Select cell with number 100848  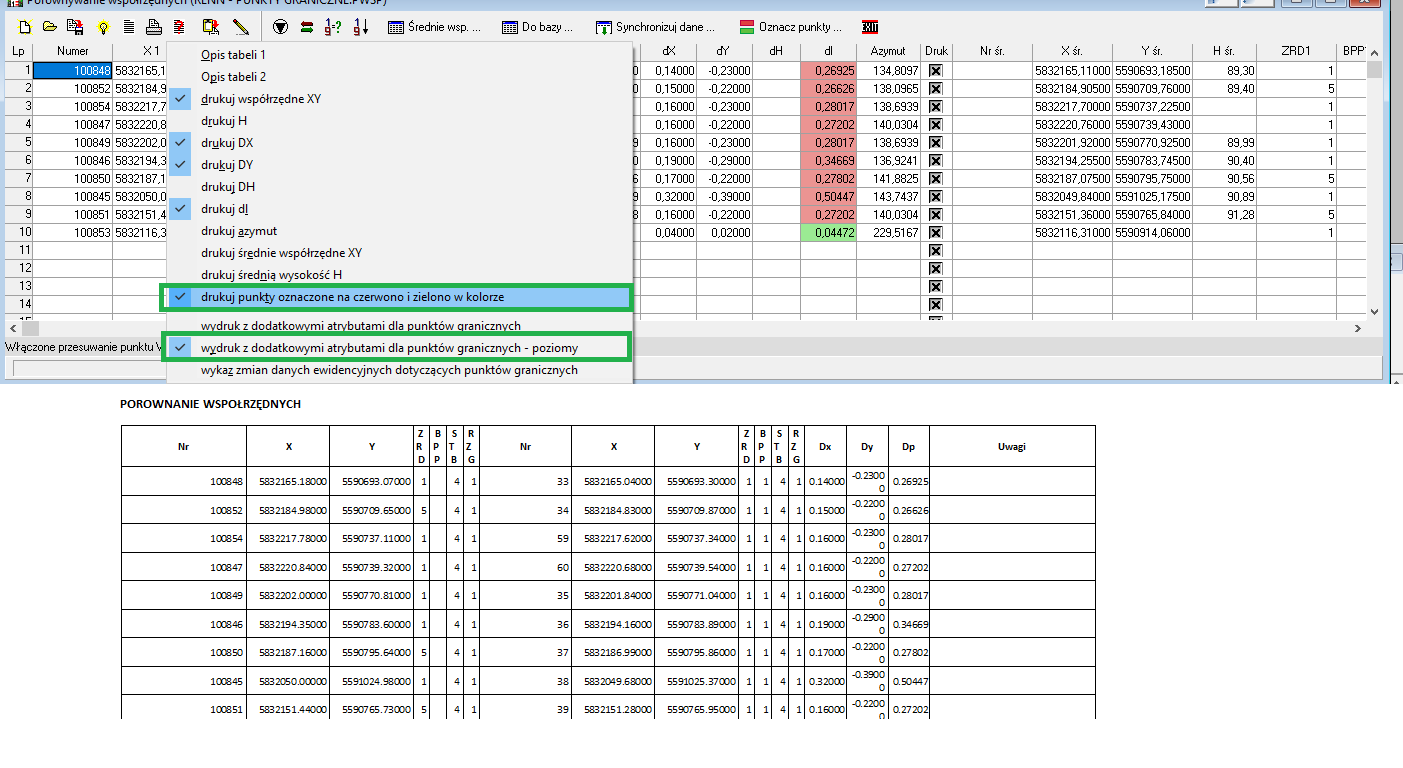[73, 70]
